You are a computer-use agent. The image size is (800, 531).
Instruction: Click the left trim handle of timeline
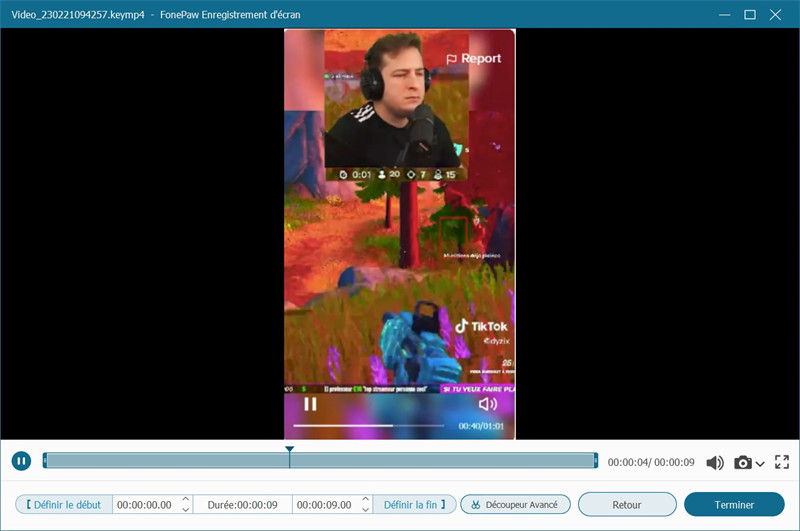click(45, 461)
